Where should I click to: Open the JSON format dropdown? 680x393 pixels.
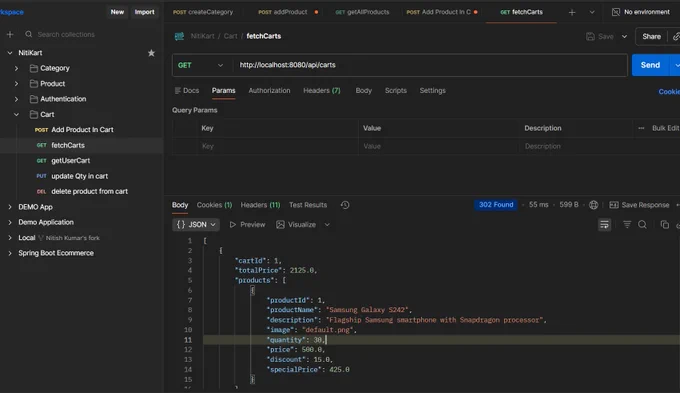196,225
